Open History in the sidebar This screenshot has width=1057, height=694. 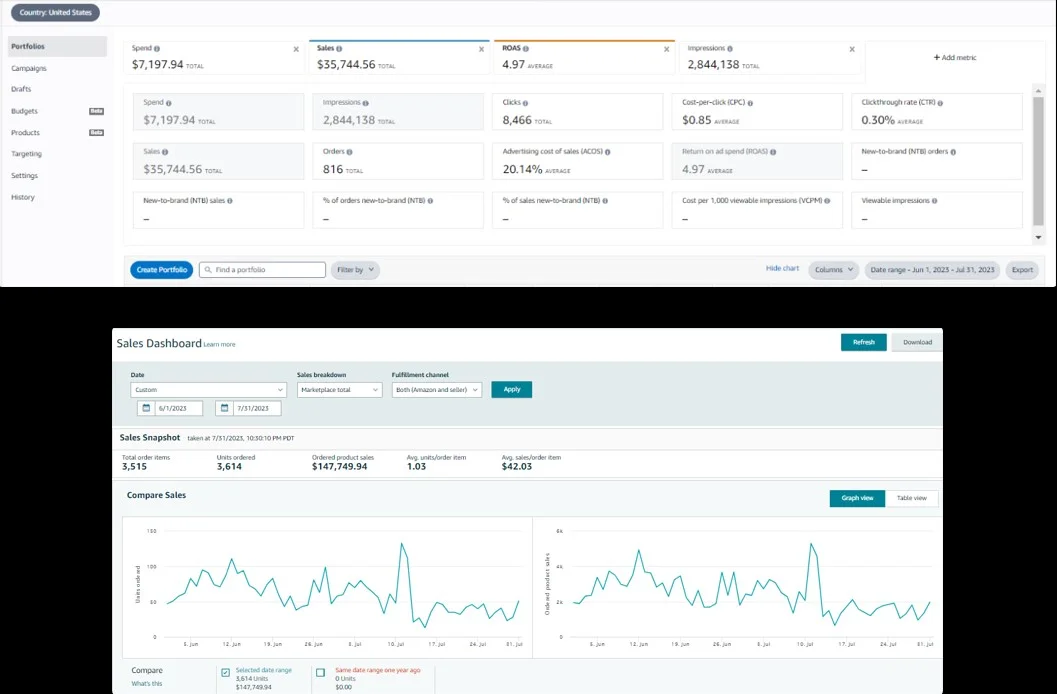(23, 197)
